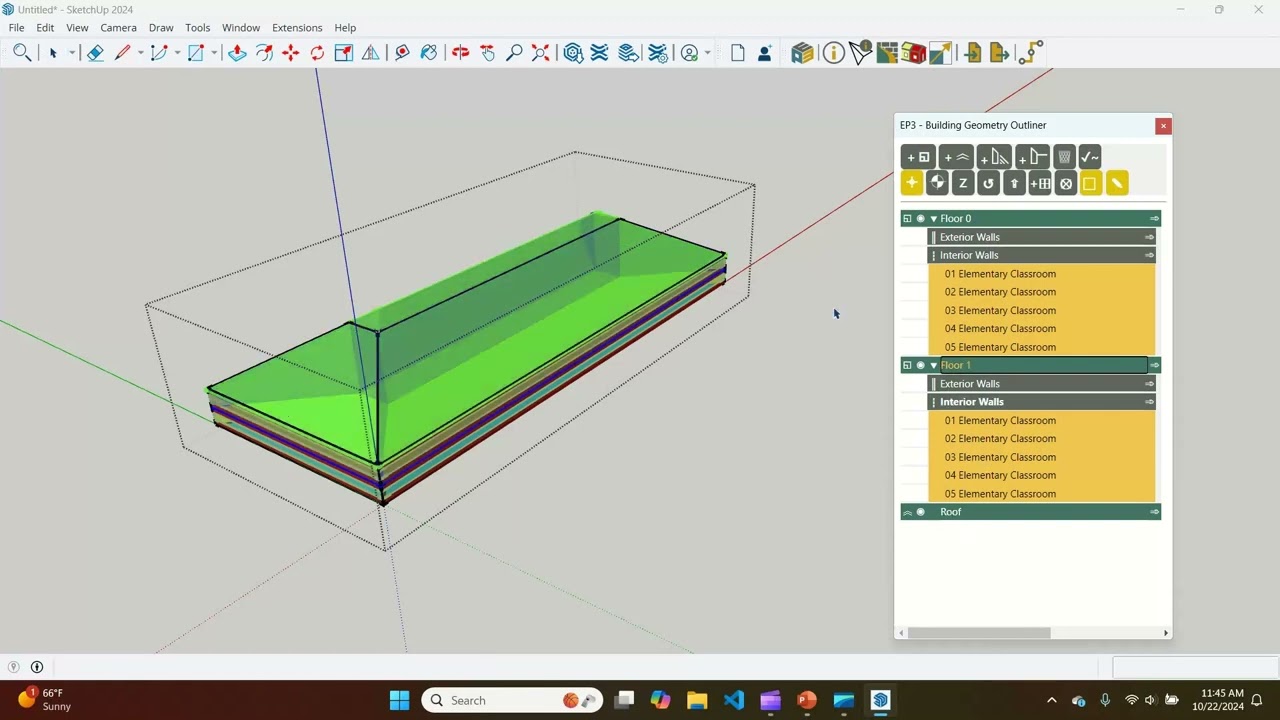
Task: Click the Outliner horizontal scrollbar thumb
Action: tap(979, 633)
